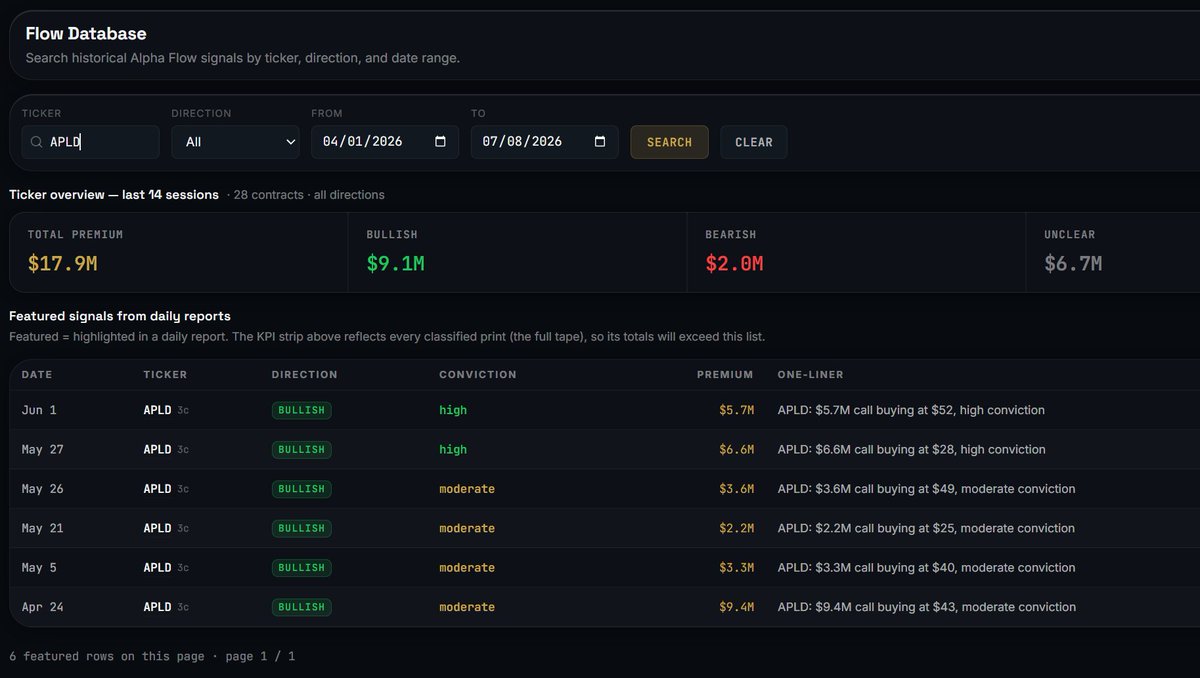Click the moderate conviction in May 21 row
This screenshot has height=678, width=1200.
click(467, 528)
